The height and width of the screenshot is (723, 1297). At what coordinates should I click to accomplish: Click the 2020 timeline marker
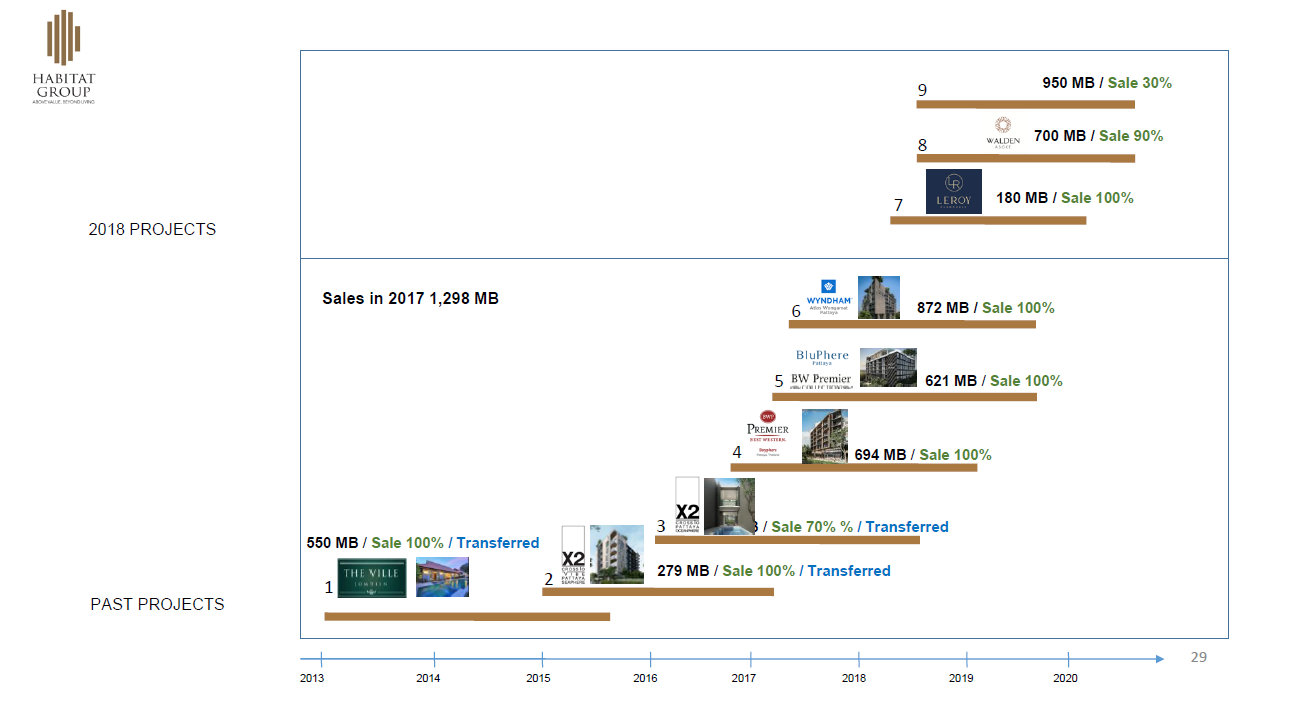[1068, 659]
